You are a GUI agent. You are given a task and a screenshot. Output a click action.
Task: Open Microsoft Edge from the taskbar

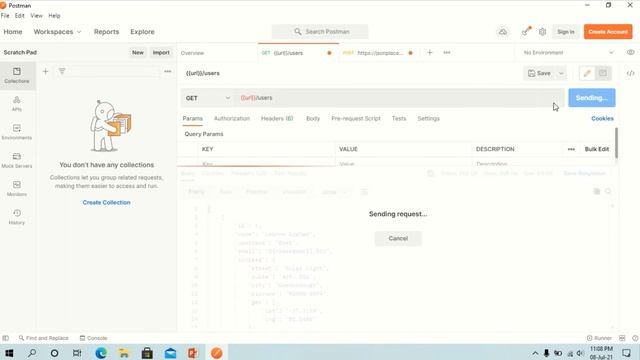point(101,353)
